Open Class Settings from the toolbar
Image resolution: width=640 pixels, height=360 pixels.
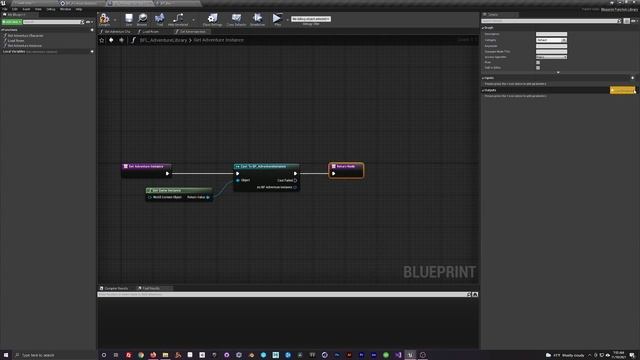point(213,19)
